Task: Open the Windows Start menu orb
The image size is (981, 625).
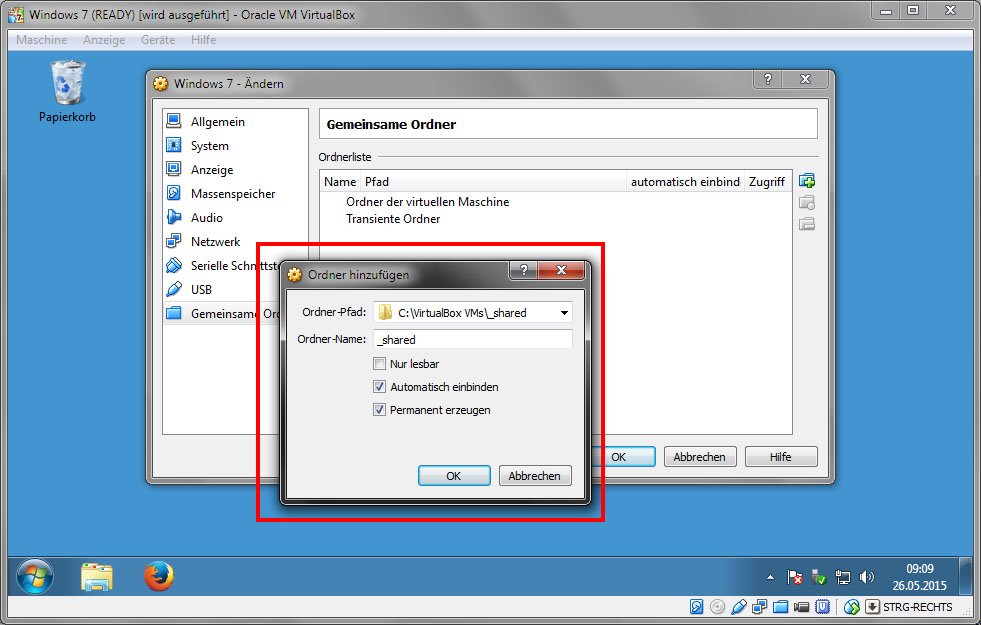Action: tap(34, 576)
